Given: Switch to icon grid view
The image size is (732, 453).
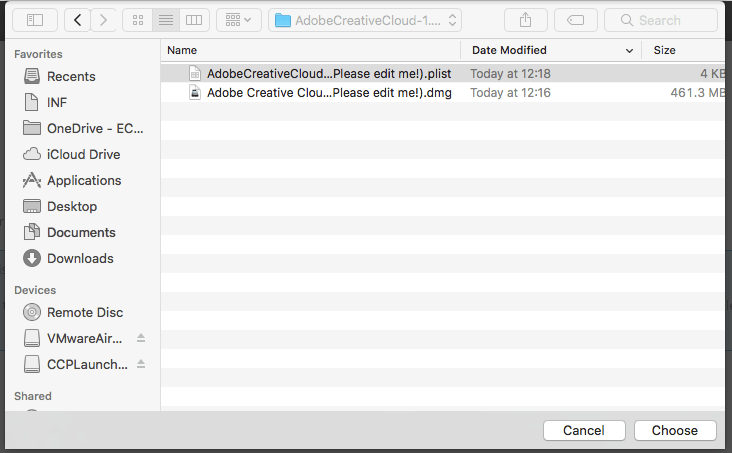Looking at the screenshot, I should (x=138, y=20).
